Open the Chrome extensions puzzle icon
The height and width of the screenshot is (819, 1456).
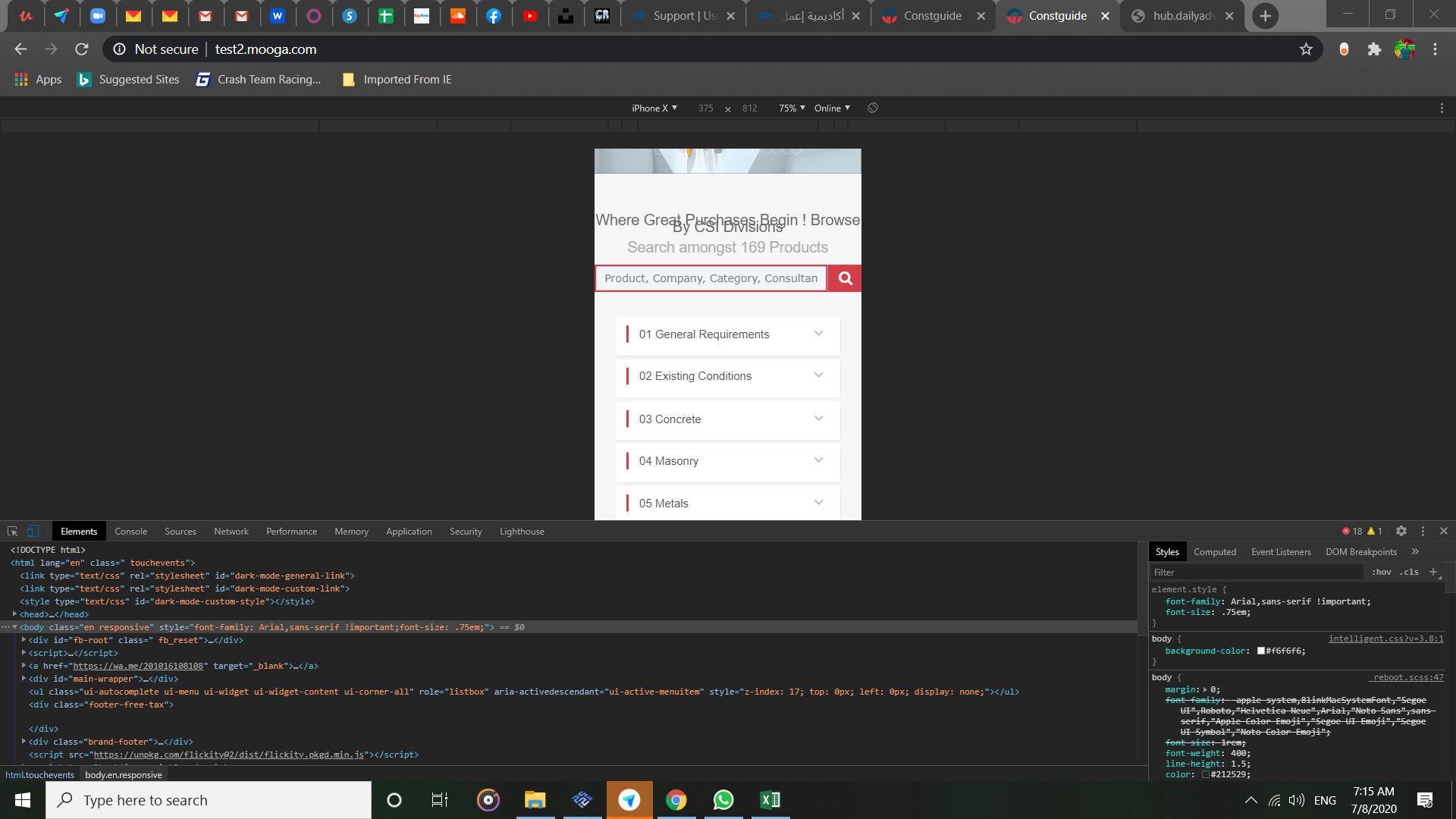point(1374,49)
